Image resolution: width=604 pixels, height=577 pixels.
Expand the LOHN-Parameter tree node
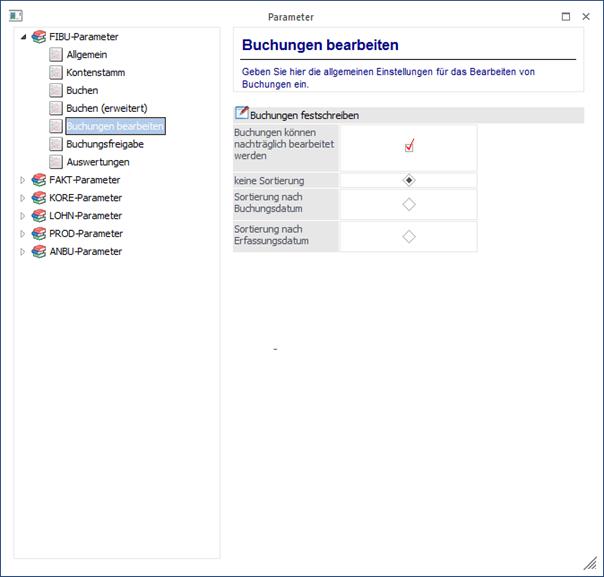(x=23, y=216)
